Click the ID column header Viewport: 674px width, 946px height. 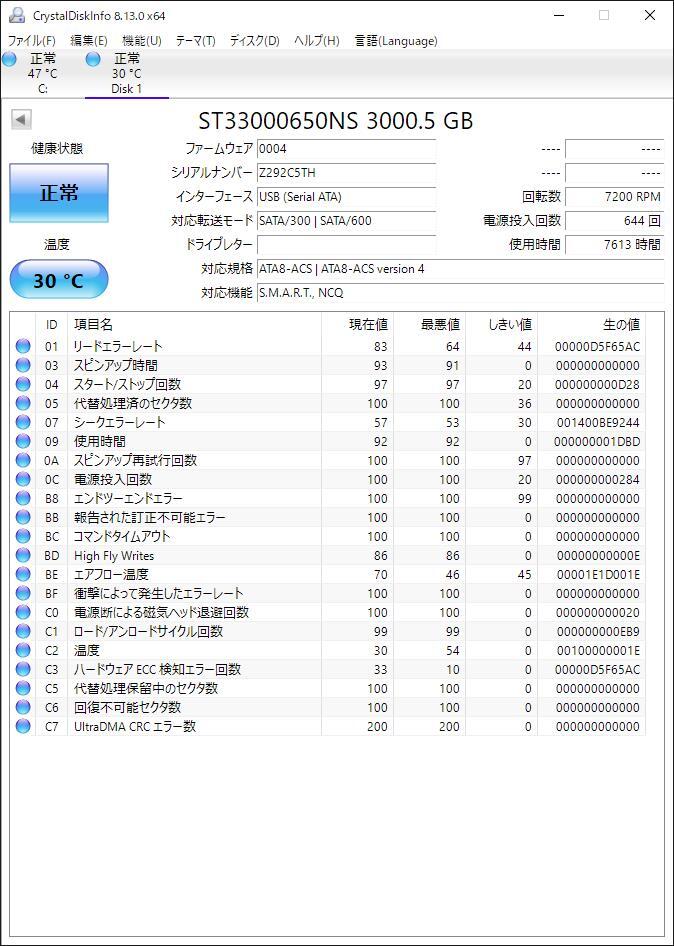click(x=52, y=325)
